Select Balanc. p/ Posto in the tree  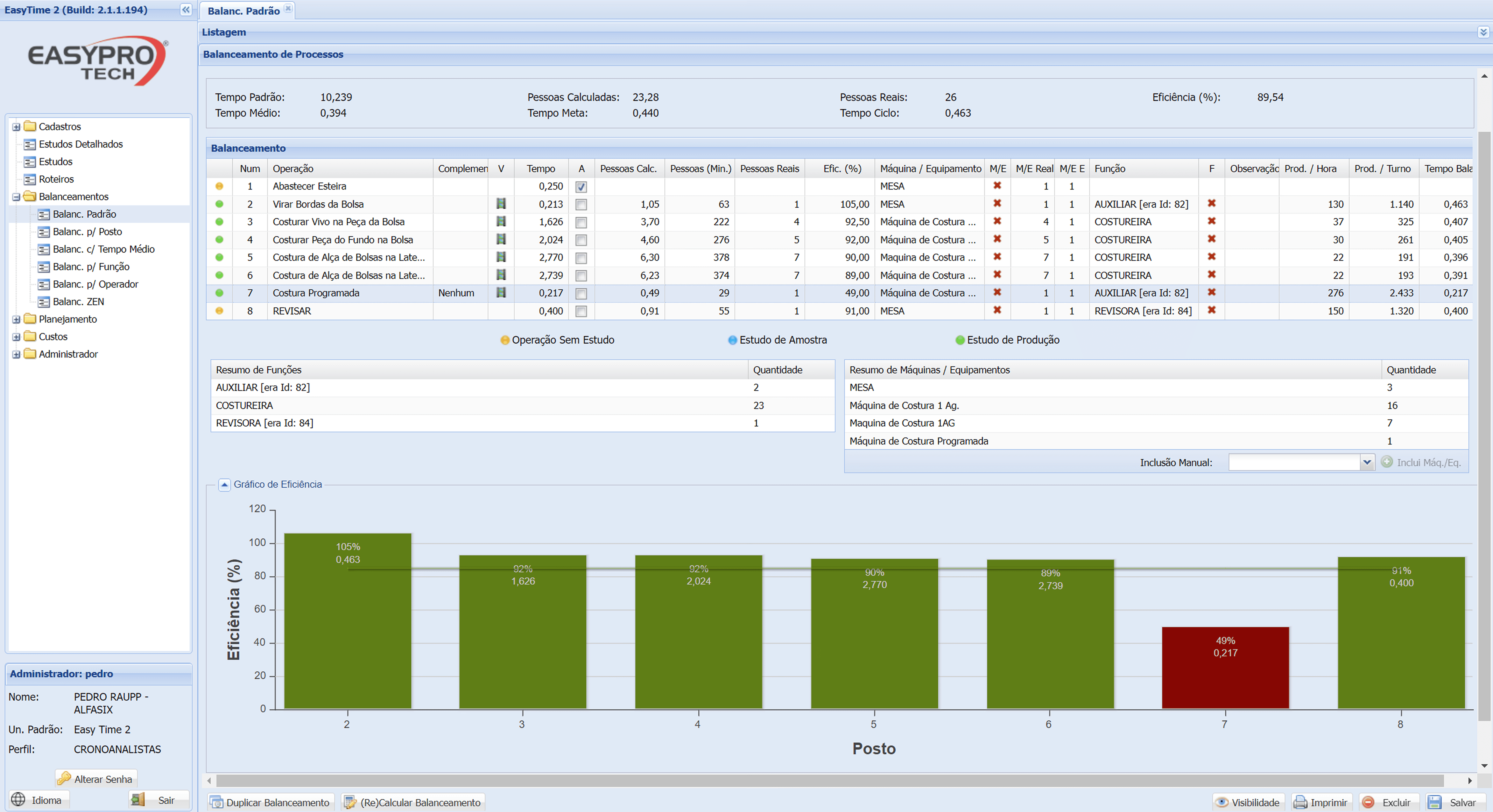87,231
